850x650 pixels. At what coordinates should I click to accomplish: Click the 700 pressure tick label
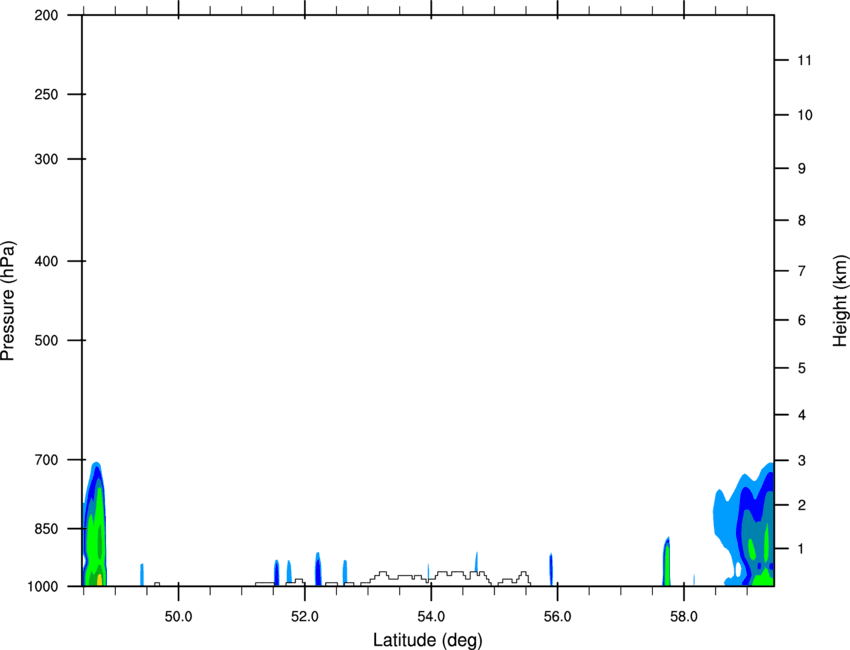click(x=46, y=460)
